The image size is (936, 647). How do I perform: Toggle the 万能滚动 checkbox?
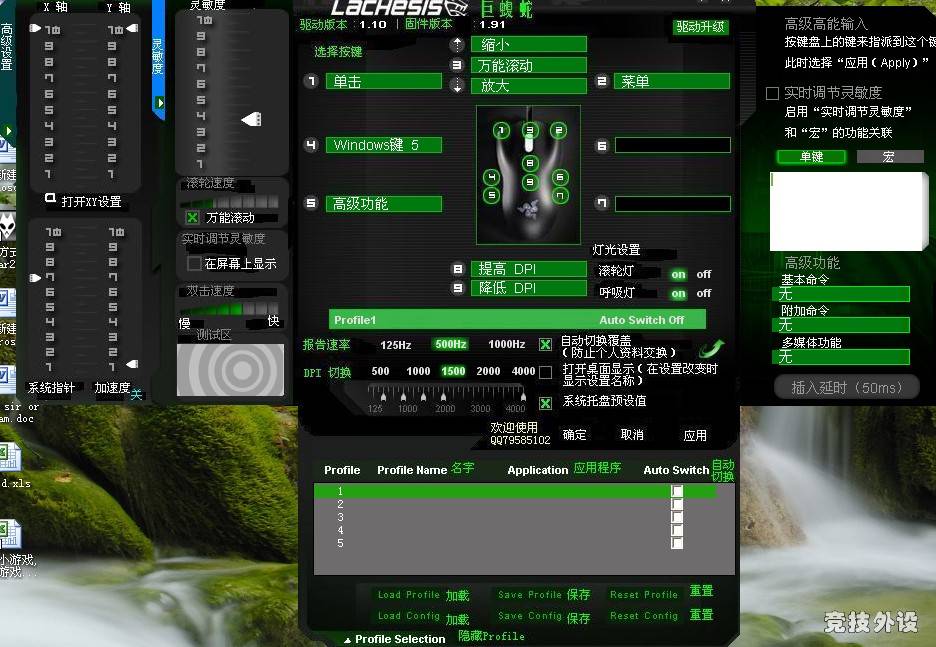point(193,217)
